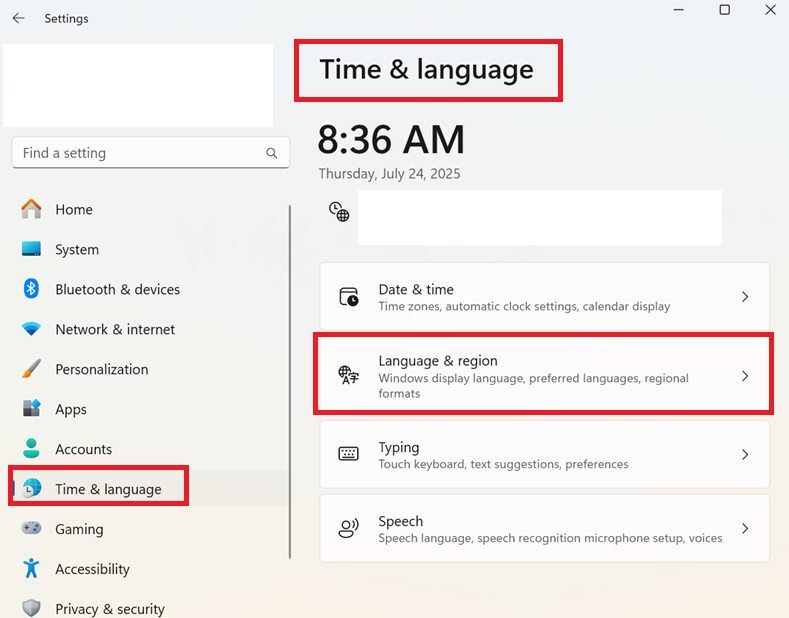789x618 pixels.
Task: Open the Speech settings card
Action: point(544,528)
